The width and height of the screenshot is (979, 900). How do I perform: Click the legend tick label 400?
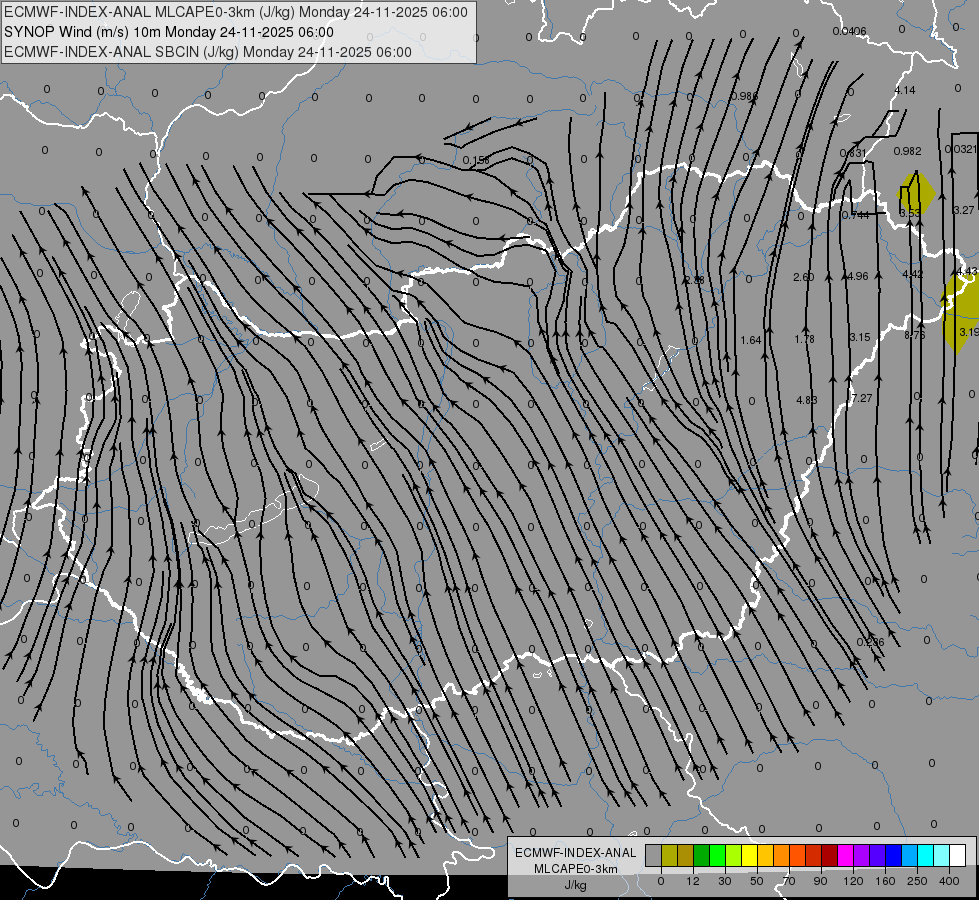coord(949,881)
